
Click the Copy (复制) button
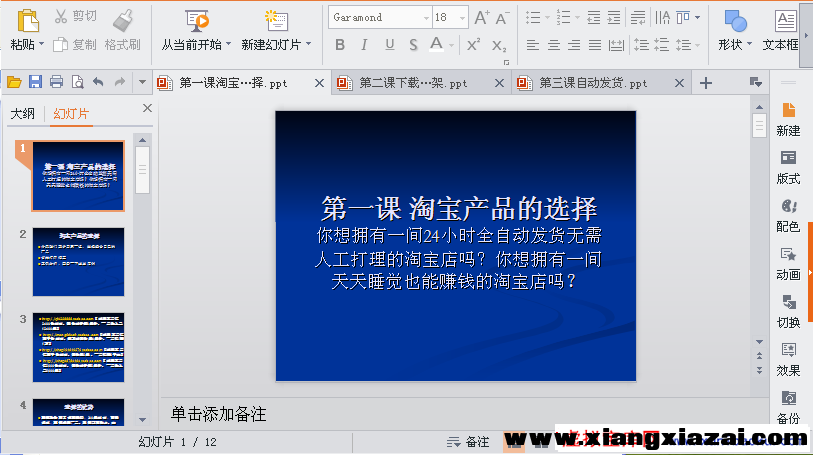point(75,45)
